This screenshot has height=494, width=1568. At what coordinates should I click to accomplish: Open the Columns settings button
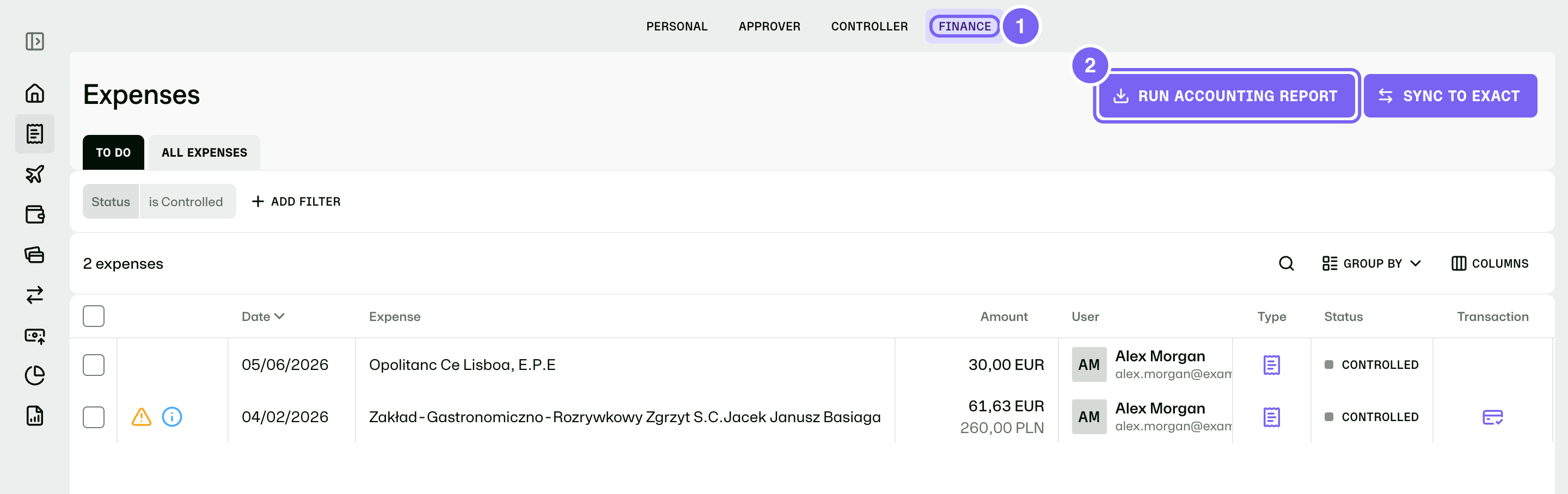click(x=1490, y=263)
